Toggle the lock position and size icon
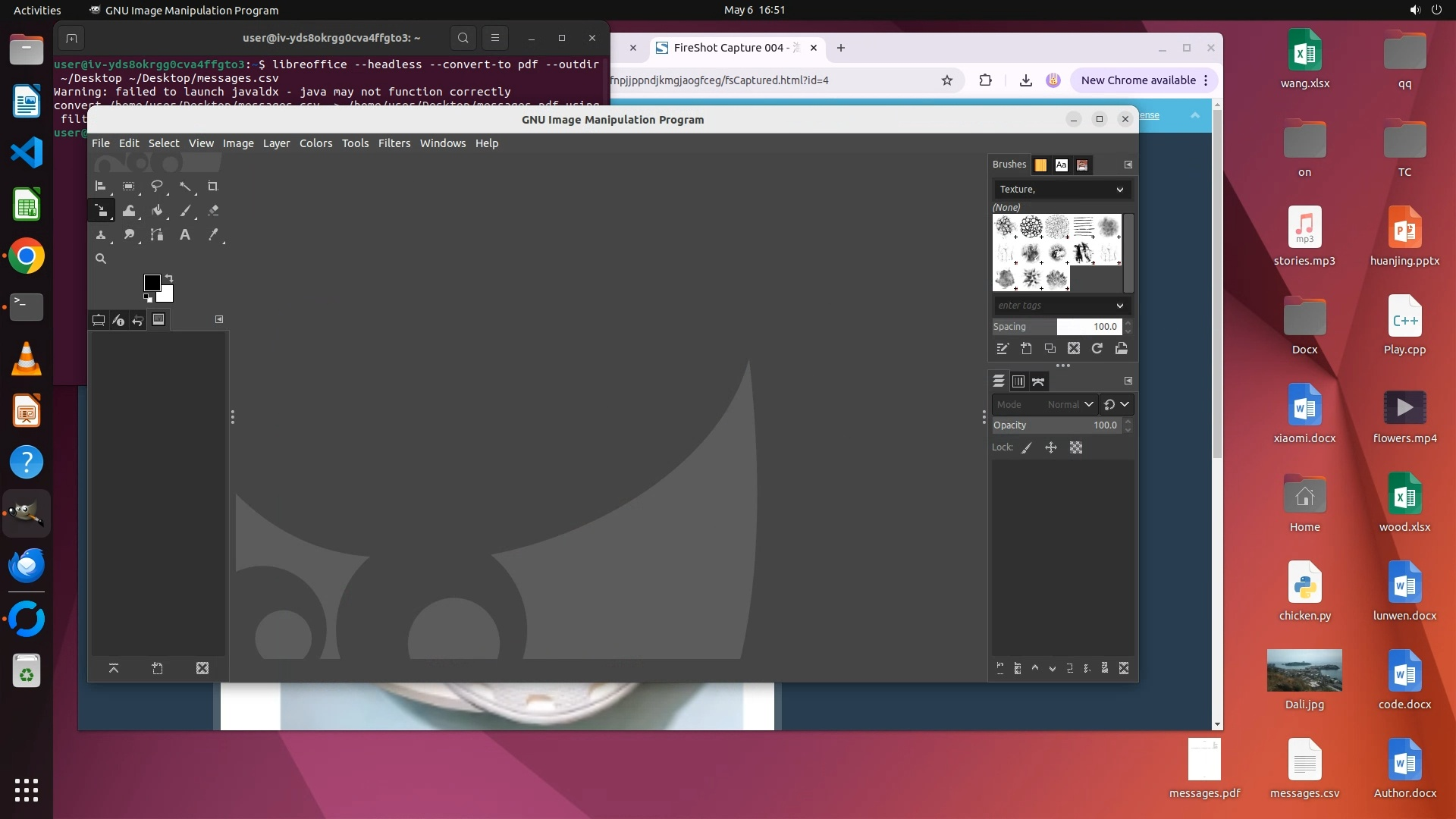The width and height of the screenshot is (1456, 819). 1051,447
